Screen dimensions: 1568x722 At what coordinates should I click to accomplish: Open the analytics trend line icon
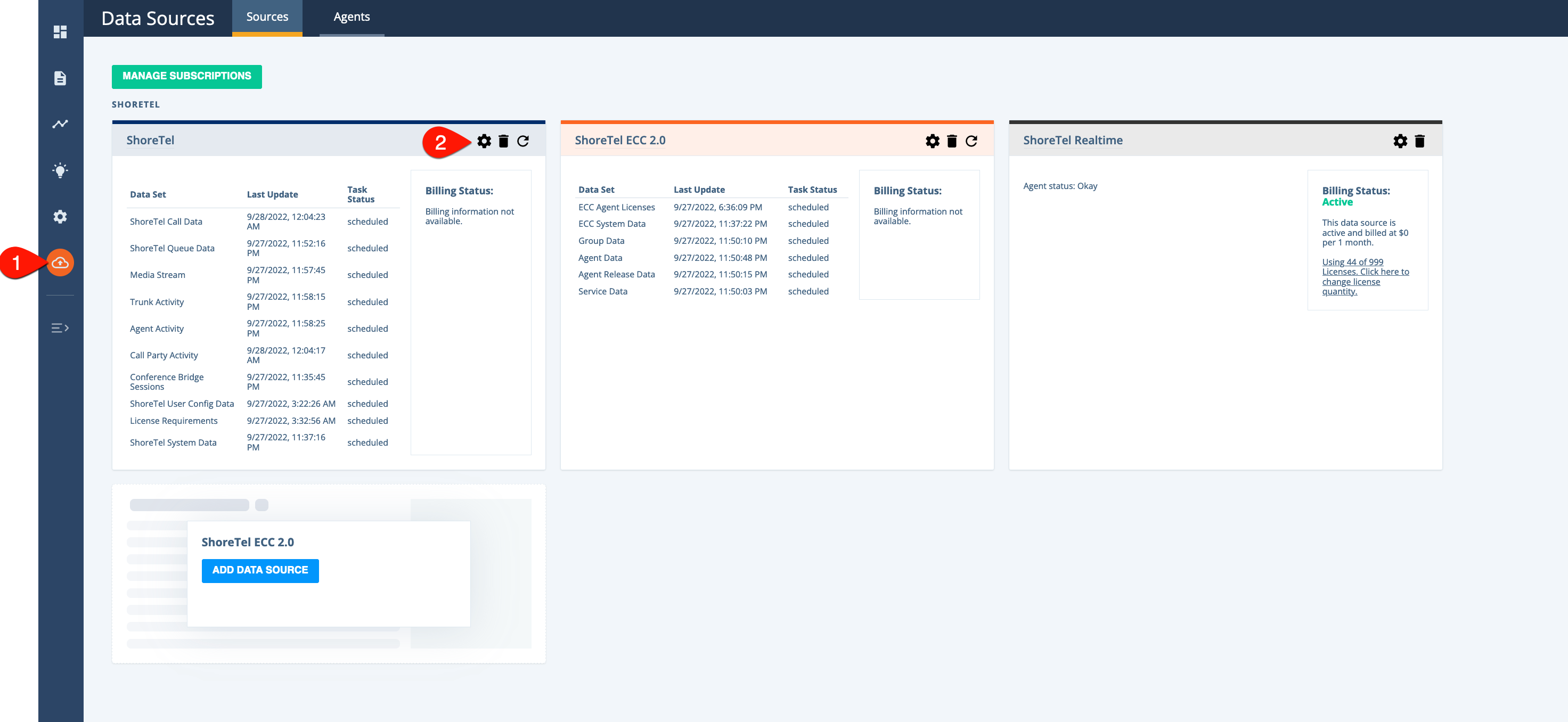point(60,124)
